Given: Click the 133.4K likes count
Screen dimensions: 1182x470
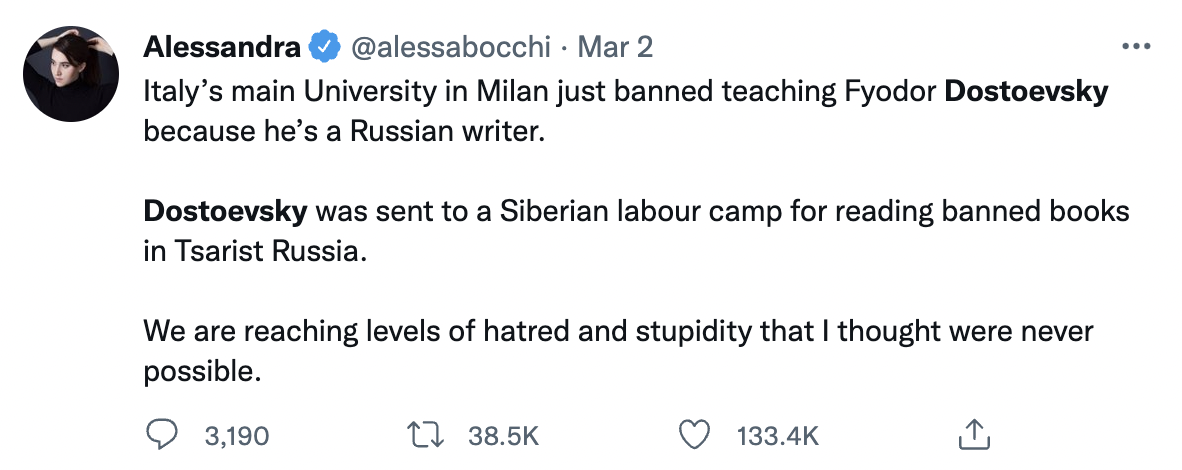Looking at the screenshot, I should pyautogui.click(x=777, y=436).
